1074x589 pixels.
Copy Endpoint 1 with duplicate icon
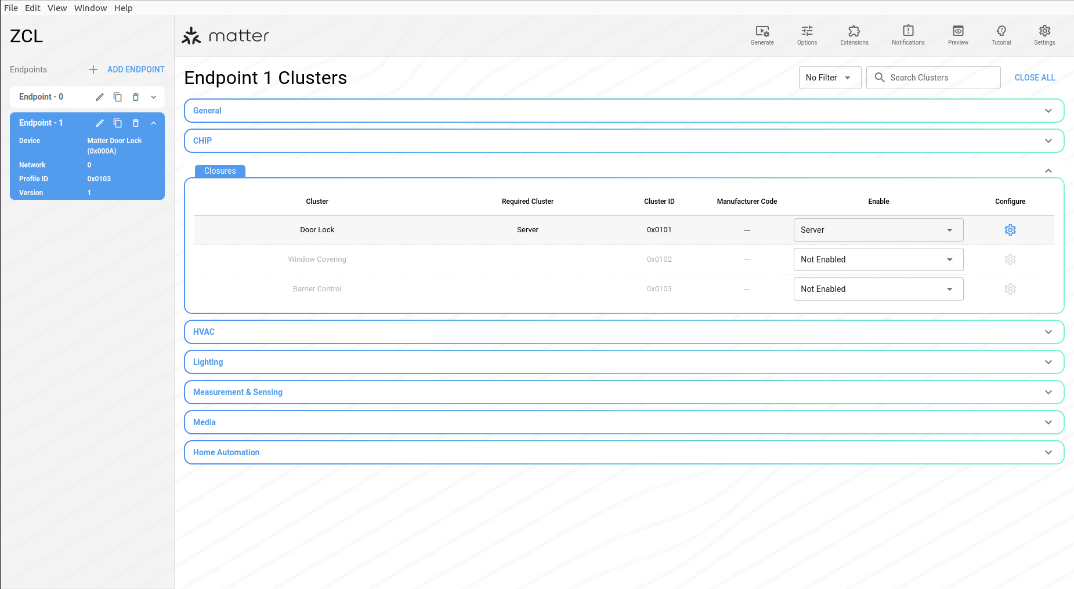pos(117,123)
